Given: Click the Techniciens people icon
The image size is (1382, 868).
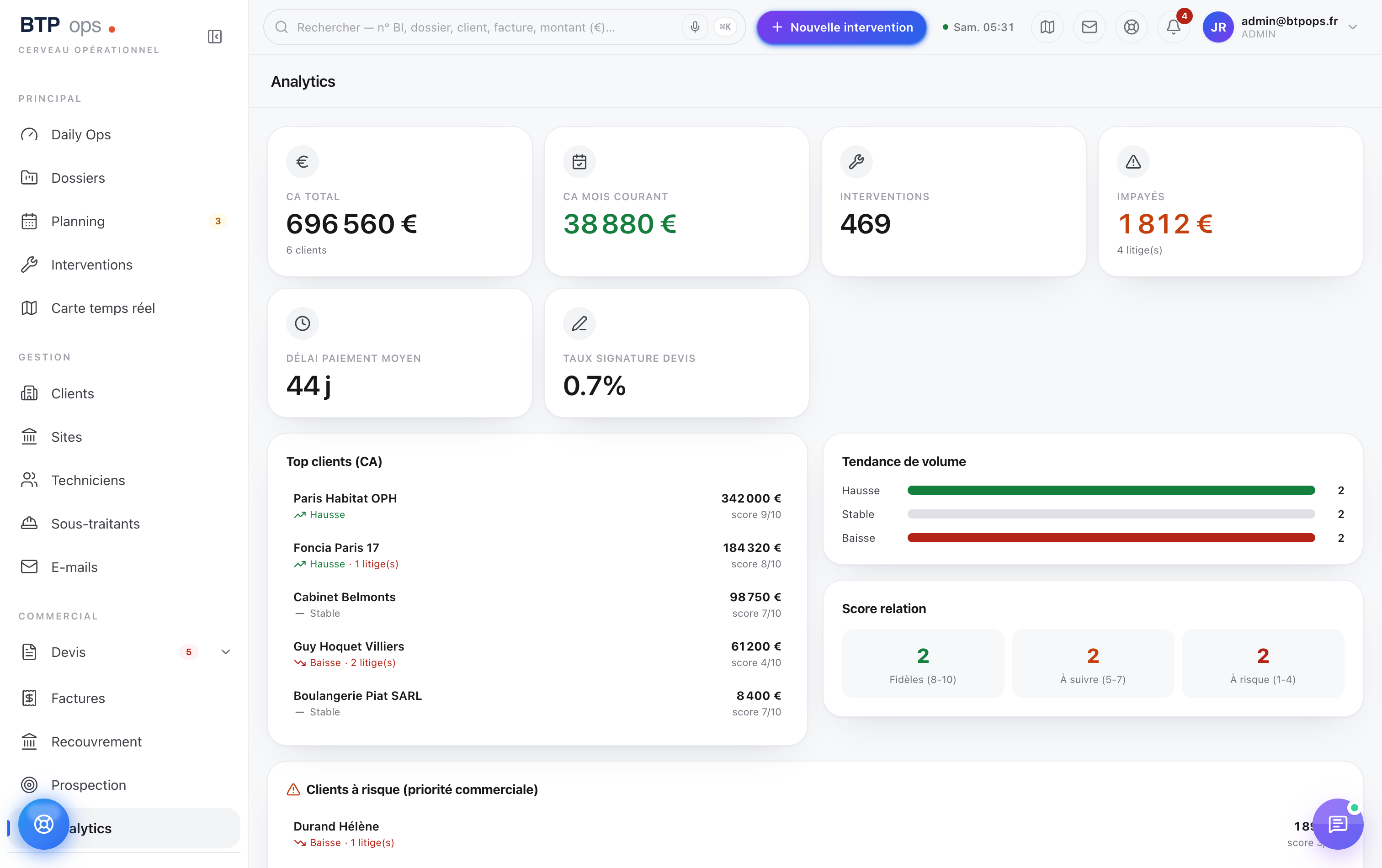Looking at the screenshot, I should coord(29,480).
